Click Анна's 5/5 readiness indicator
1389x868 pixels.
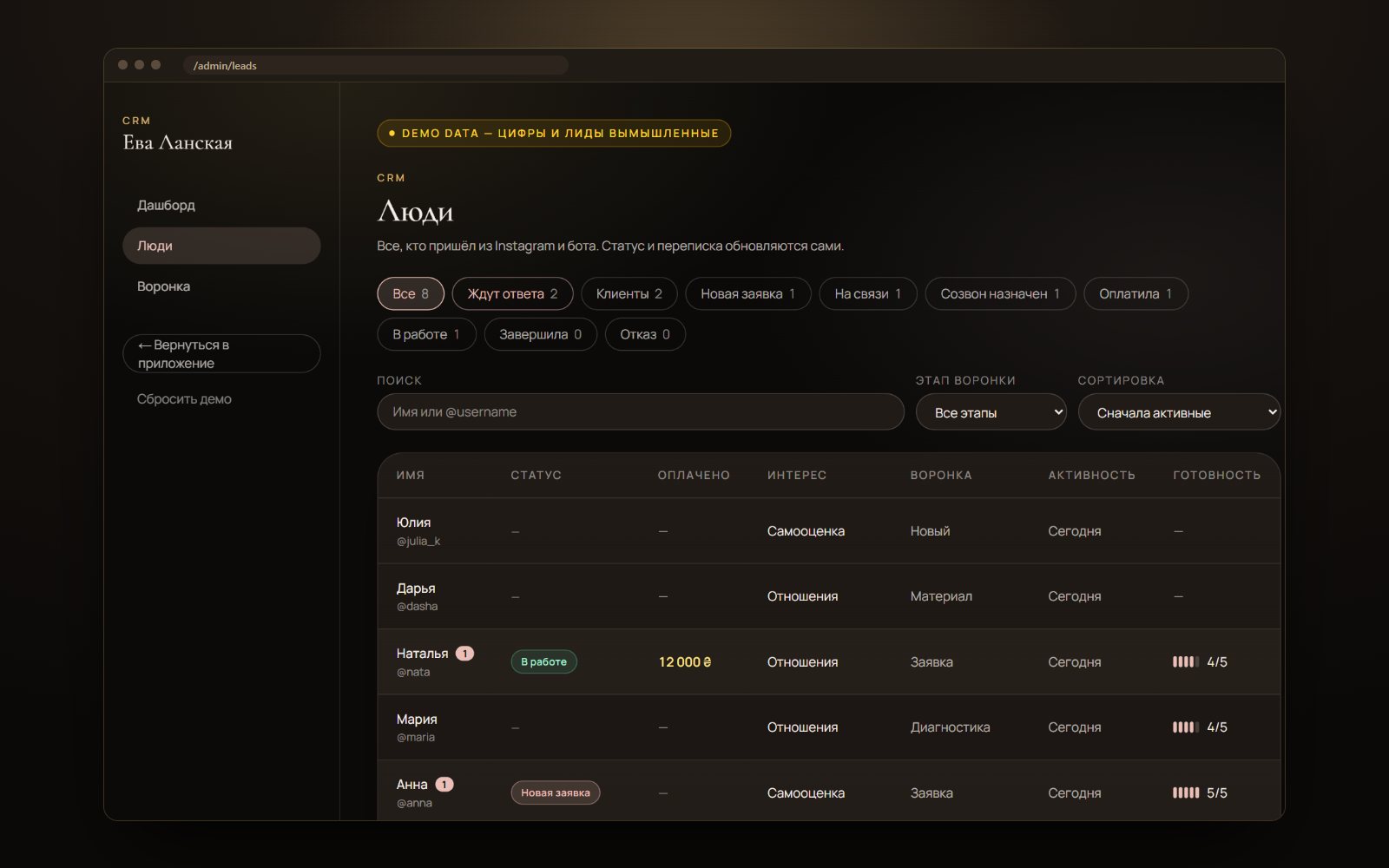coord(1200,793)
